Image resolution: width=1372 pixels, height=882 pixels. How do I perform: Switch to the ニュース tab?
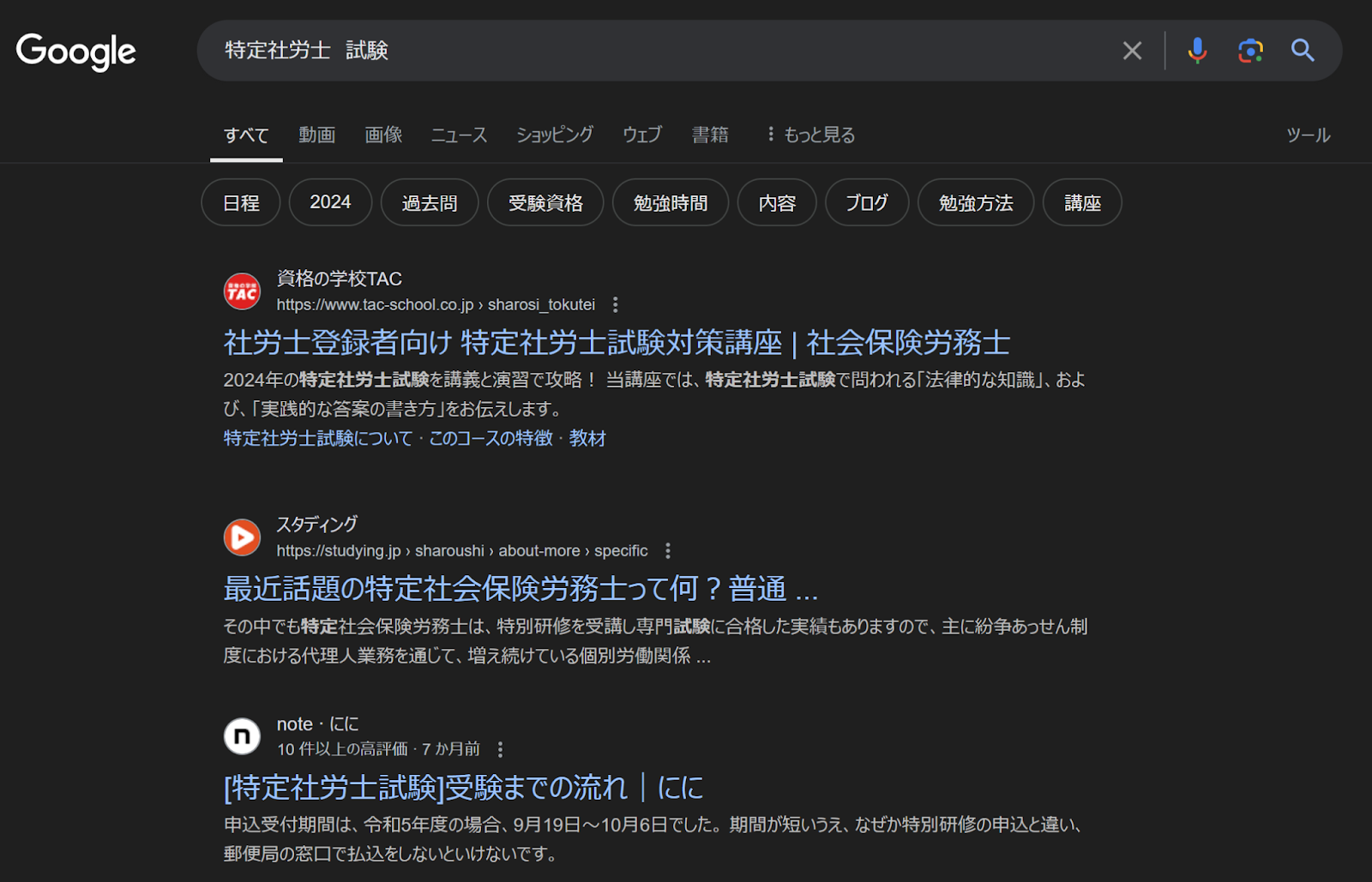click(x=459, y=135)
